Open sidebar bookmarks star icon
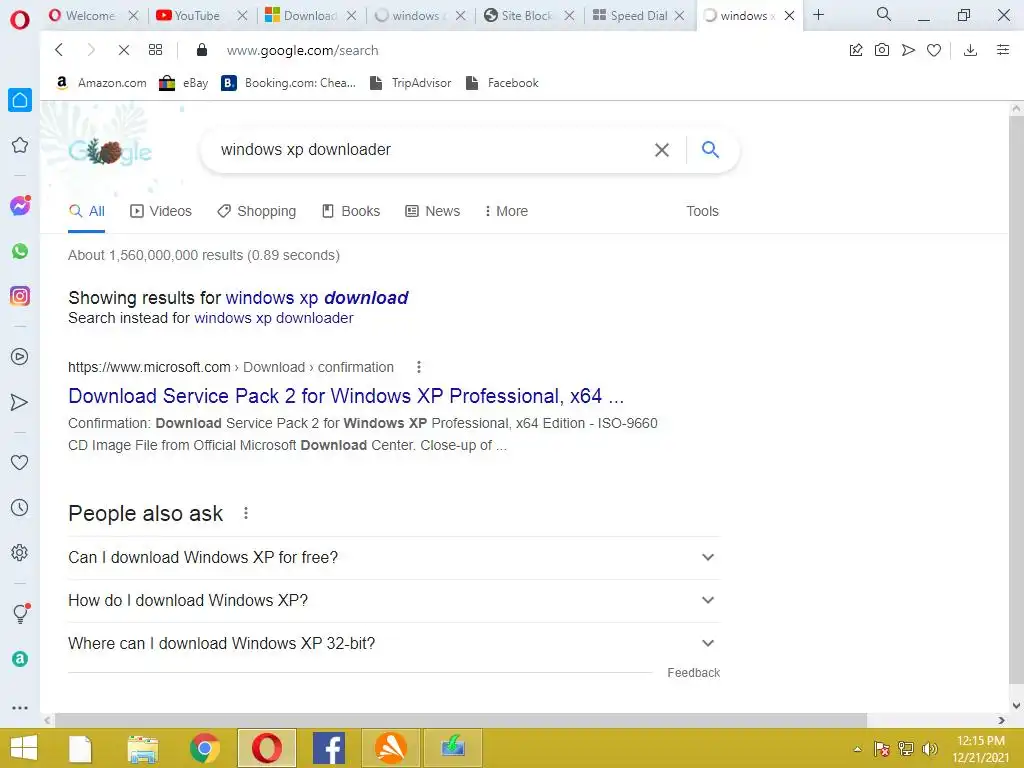 coord(20,145)
